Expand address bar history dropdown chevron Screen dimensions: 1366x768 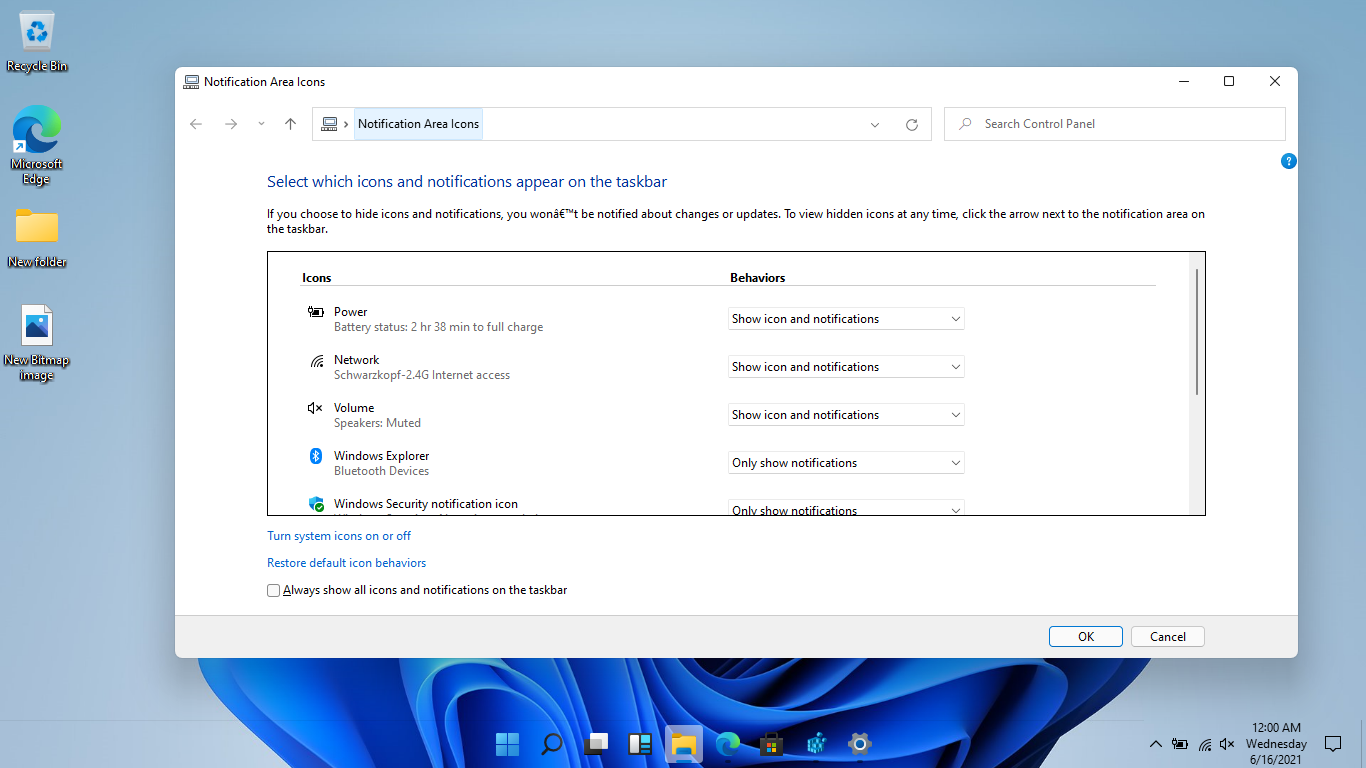tap(875, 125)
